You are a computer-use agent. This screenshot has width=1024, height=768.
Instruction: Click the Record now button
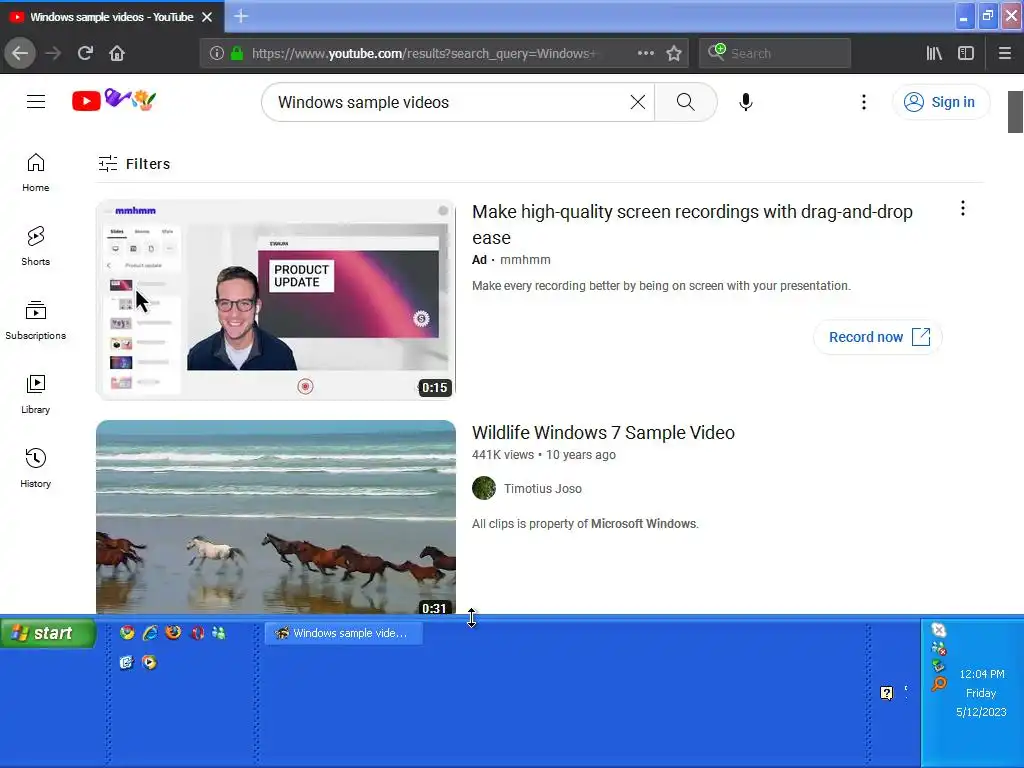tap(878, 337)
